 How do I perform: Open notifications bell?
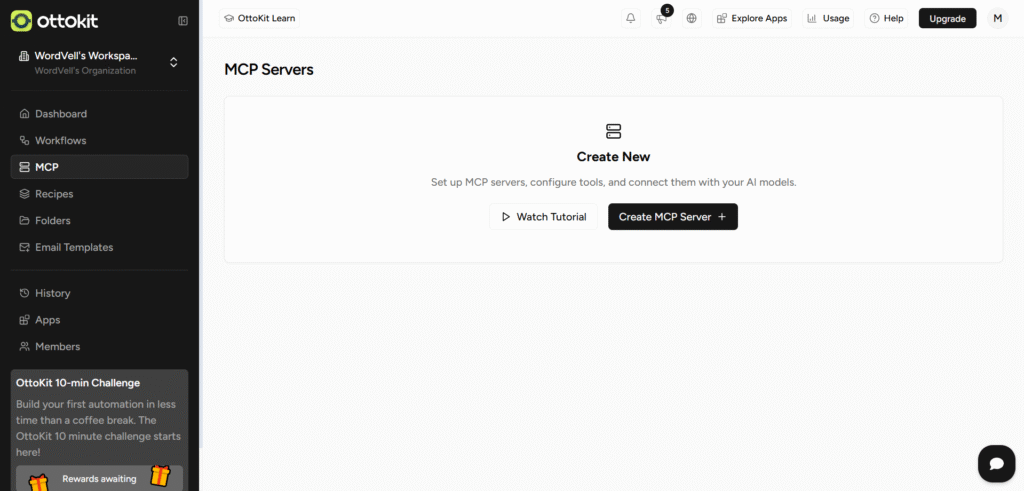631,18
